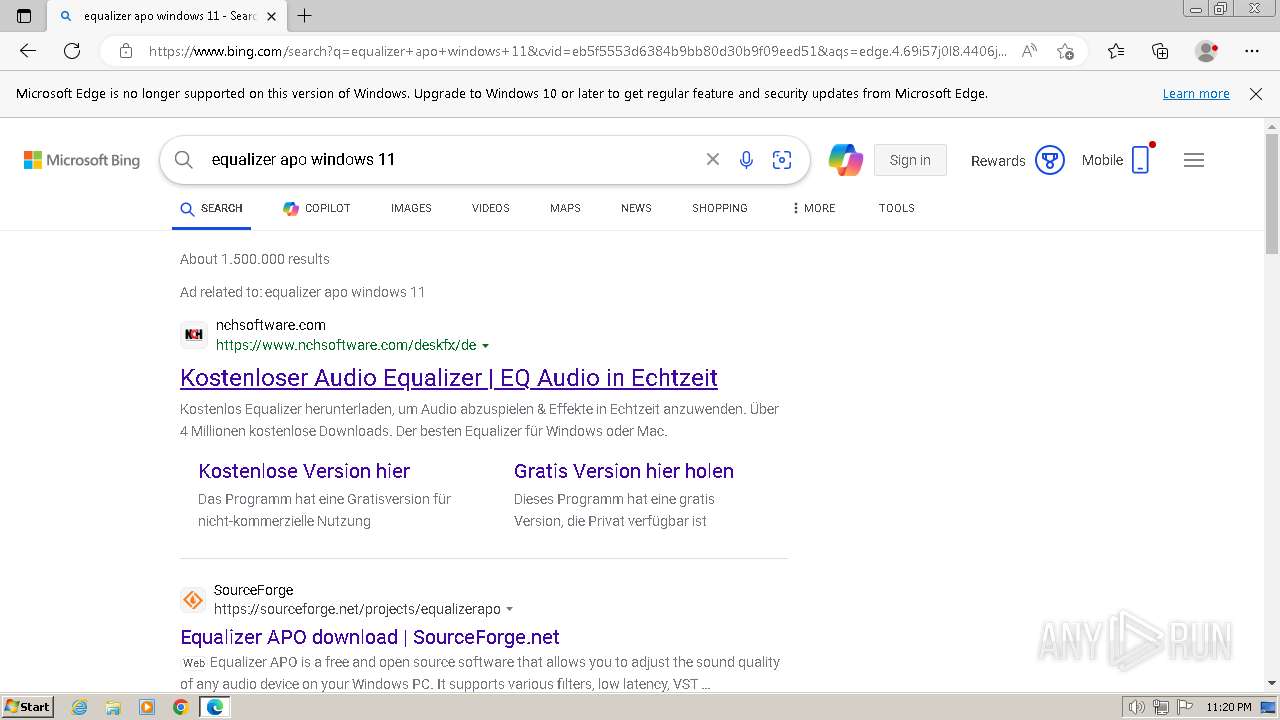Click the scrollbar down arrow
Screen dimensions: 1280x720
coord(1272,683)
